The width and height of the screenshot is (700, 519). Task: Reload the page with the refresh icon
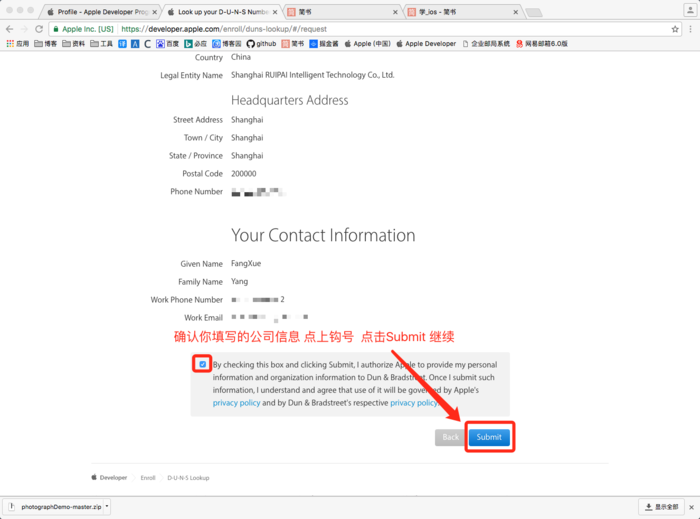pos(39,29)
